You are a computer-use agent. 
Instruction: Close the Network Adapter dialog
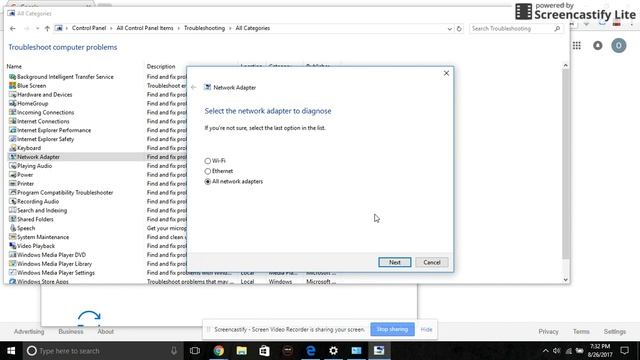446,73
